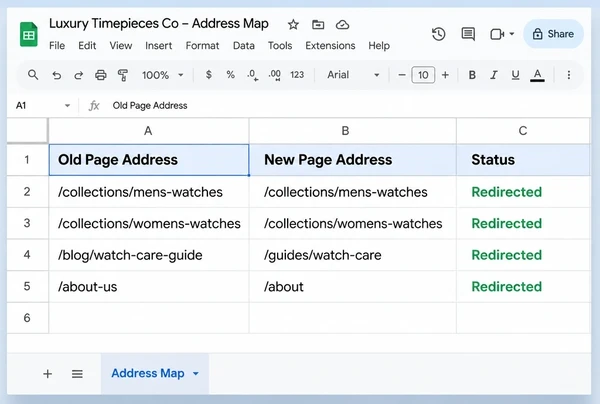
Task: Open the Edit menu
Action: pyautogui.click(x=87, y=46)
